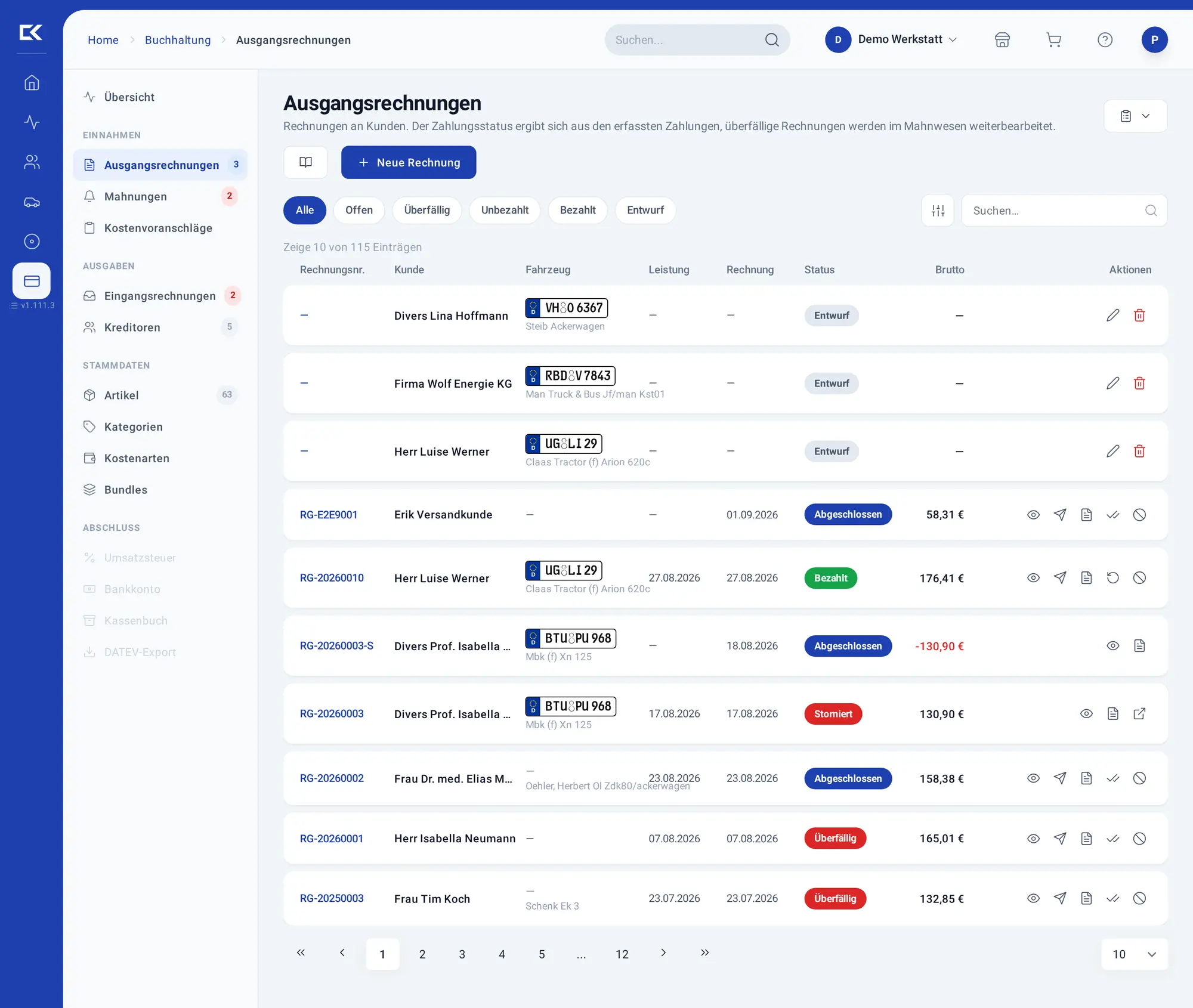Open Kostenvoranschläge in the sidebar
The height and width of the screenshot is (1008, 1193).
pos(160,228)
